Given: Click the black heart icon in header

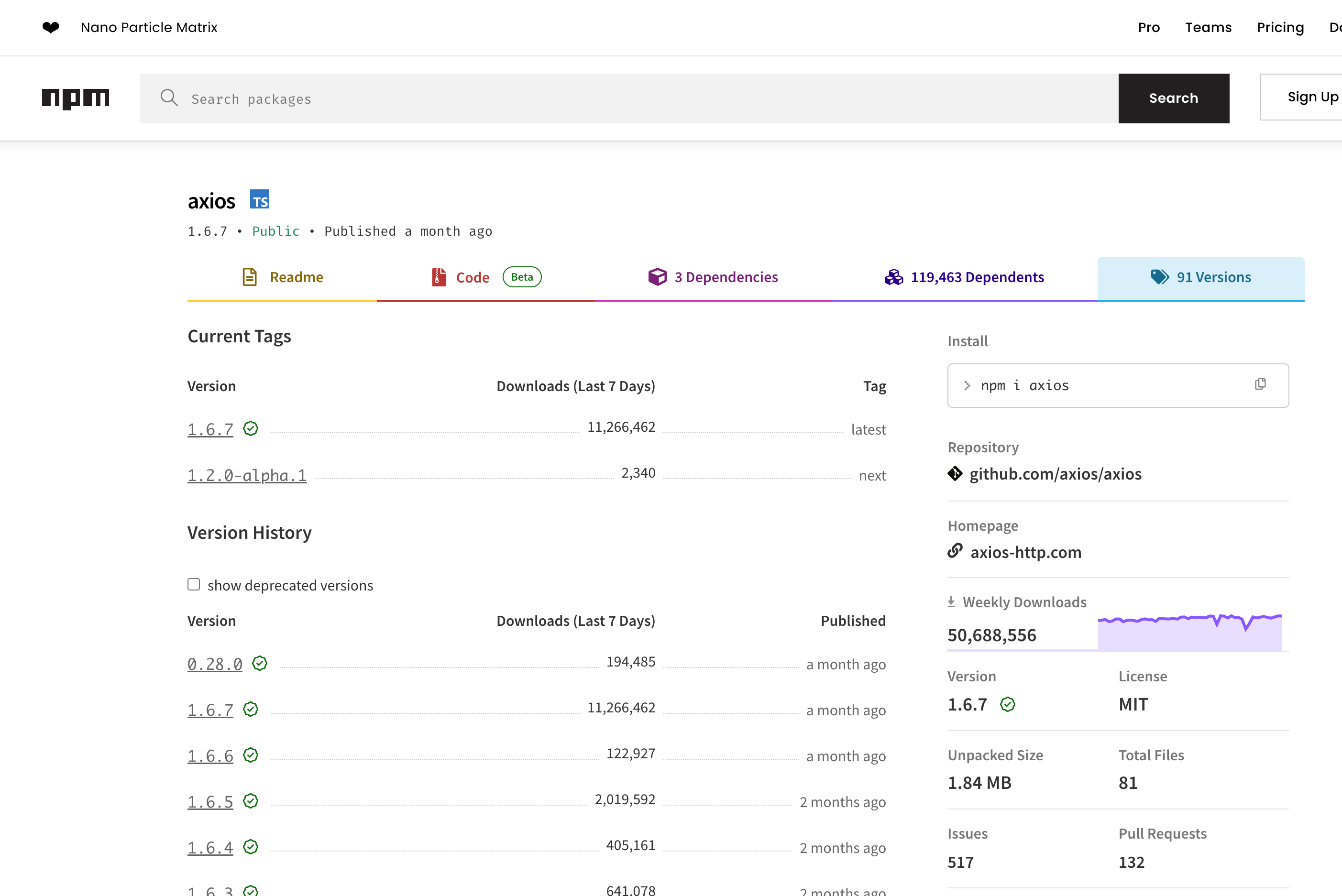Looking at the screenshot, I should click(x=51, y=27).
